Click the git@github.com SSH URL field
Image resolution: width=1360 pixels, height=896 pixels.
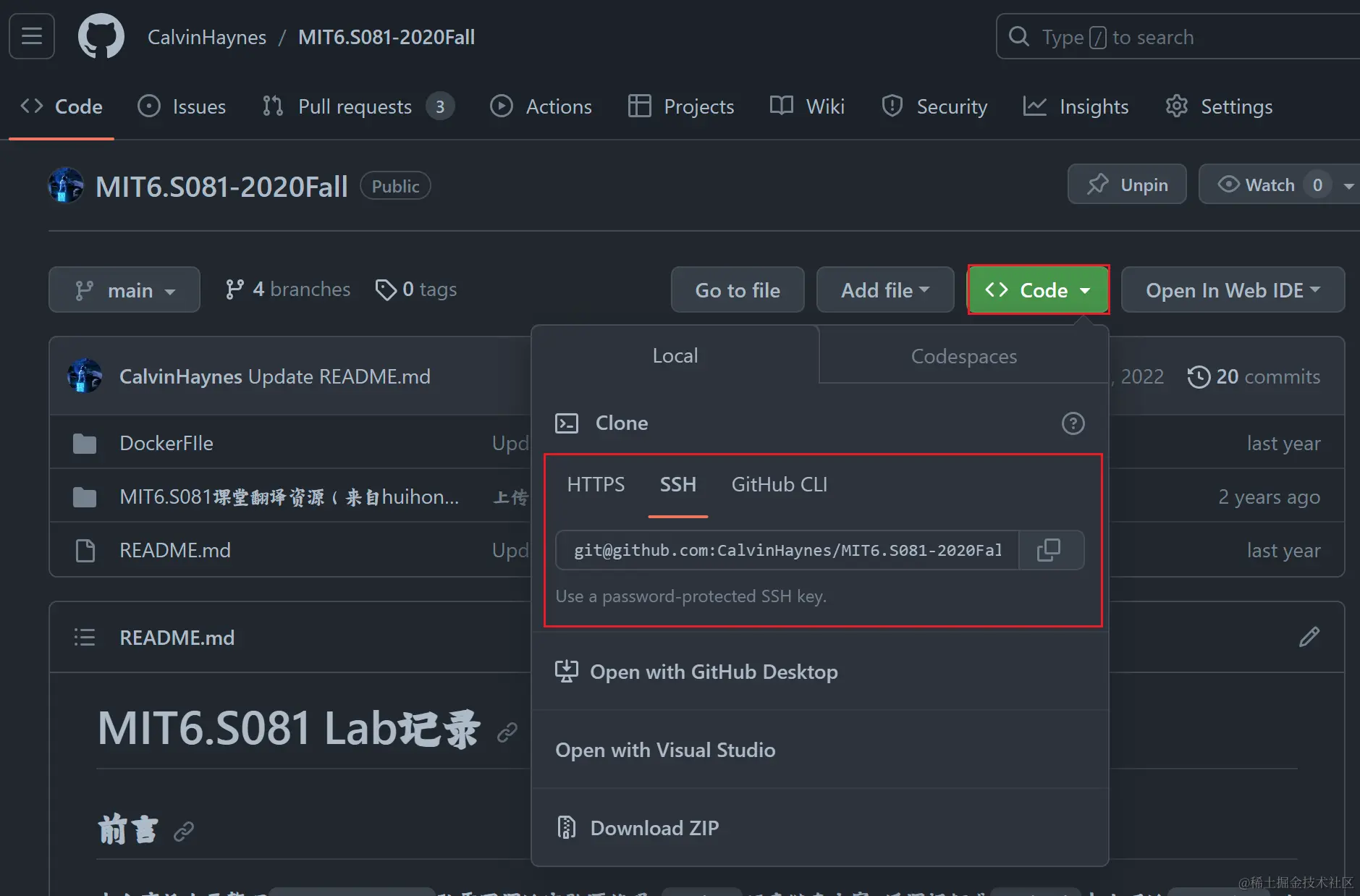tap(787, 550)
